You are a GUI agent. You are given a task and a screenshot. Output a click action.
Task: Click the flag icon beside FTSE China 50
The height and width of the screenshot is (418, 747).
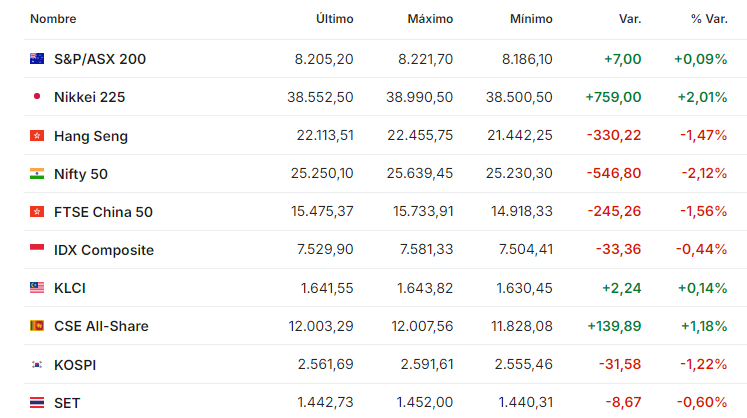[37, 212]
